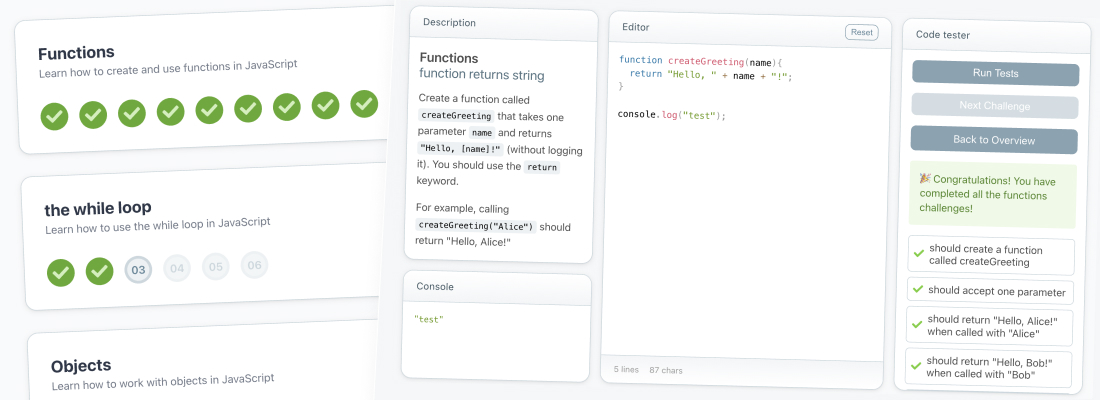The height and width of the screenshot is (400, 1100).
Task: Select the 'Hello, Bob!' test result
Action: pos(988,367)
